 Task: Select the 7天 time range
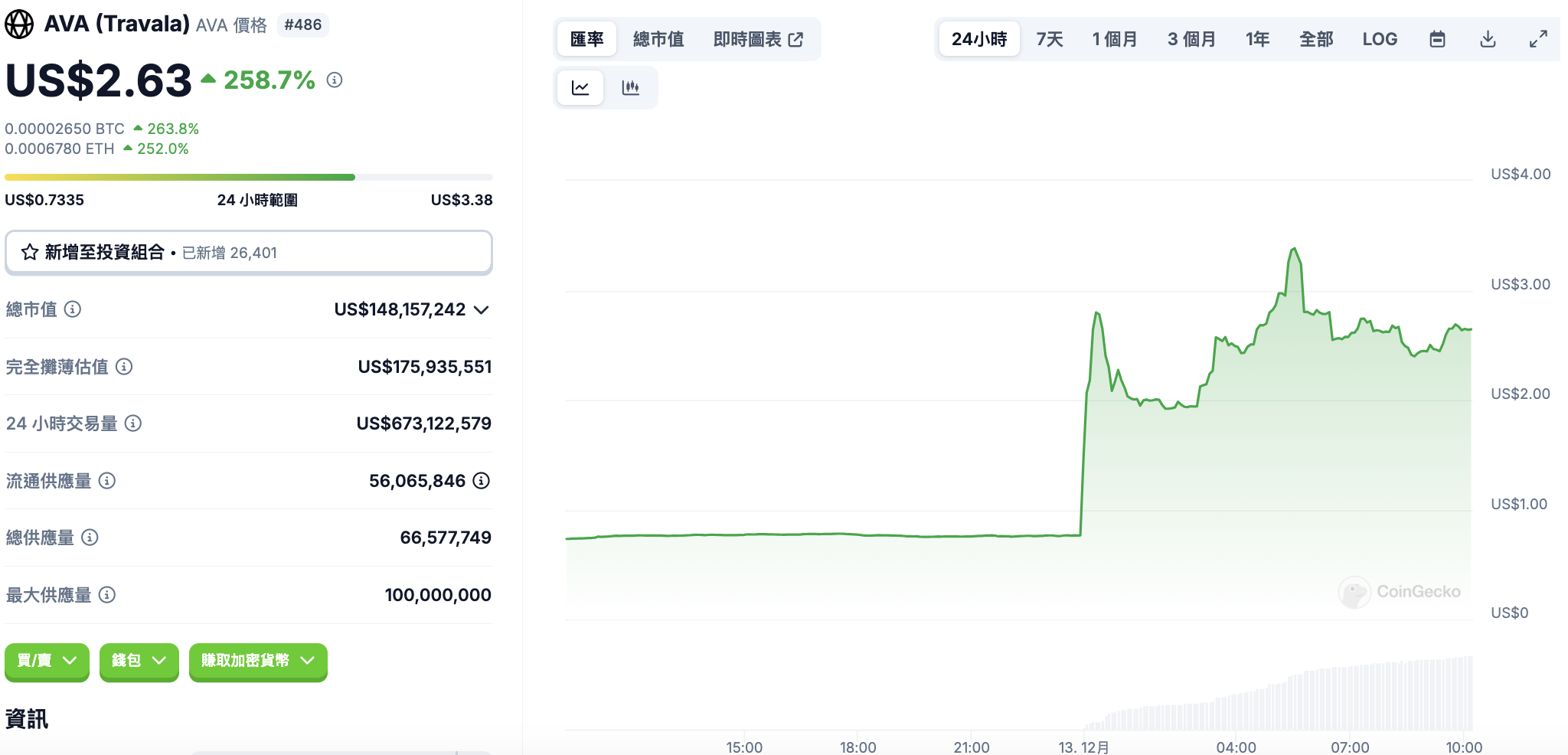(x=1050, y=39)
